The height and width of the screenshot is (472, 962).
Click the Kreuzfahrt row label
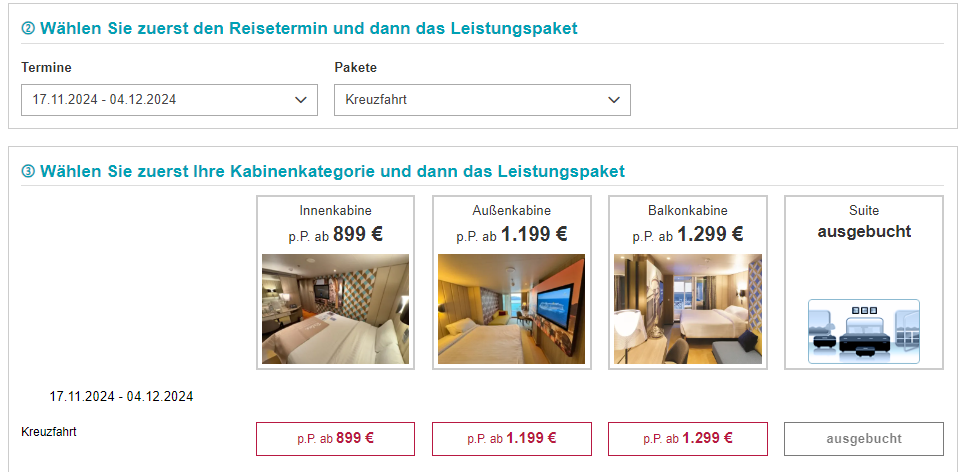49,431
